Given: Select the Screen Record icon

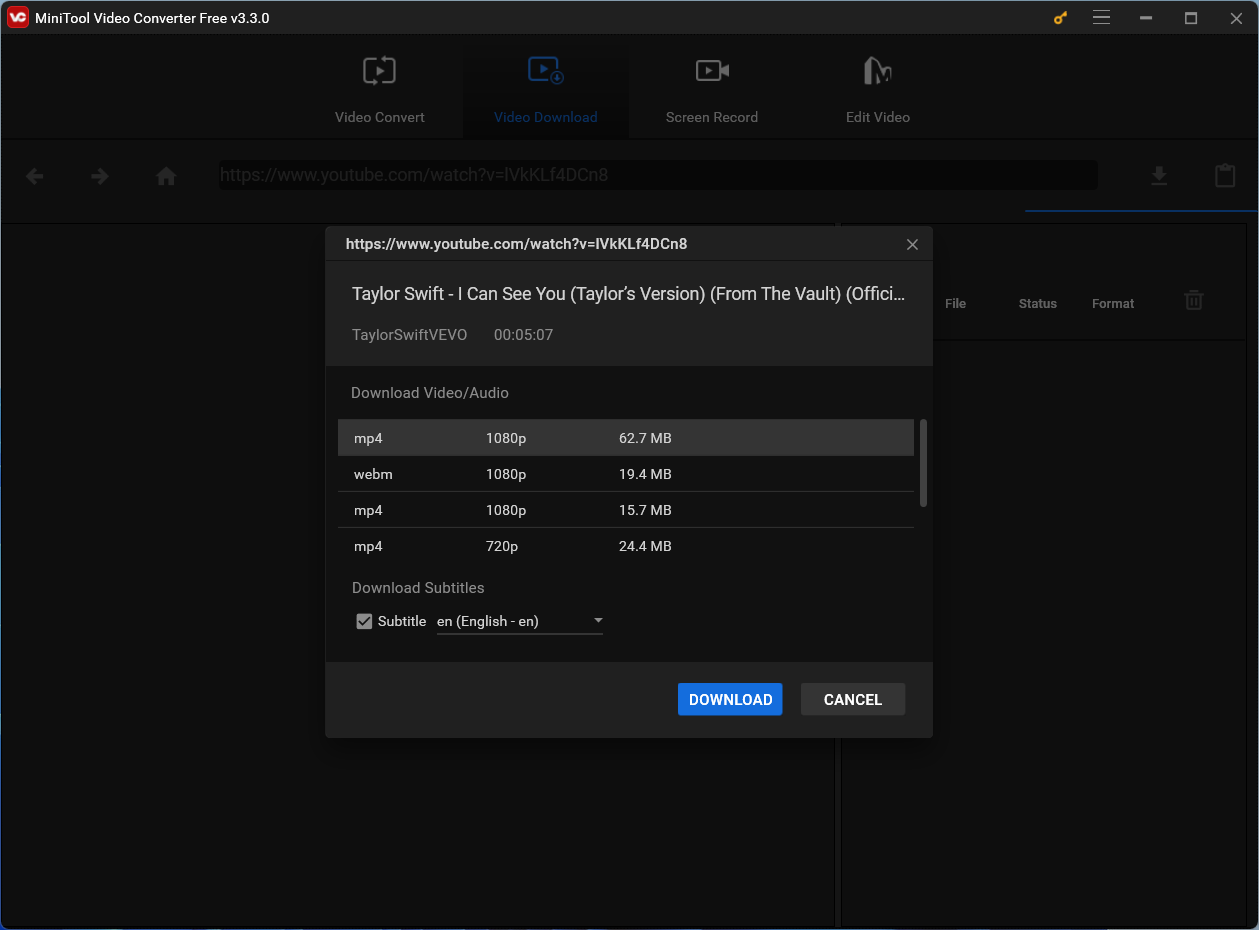Looking at the screenshot, I should click(x=711, y=70).
